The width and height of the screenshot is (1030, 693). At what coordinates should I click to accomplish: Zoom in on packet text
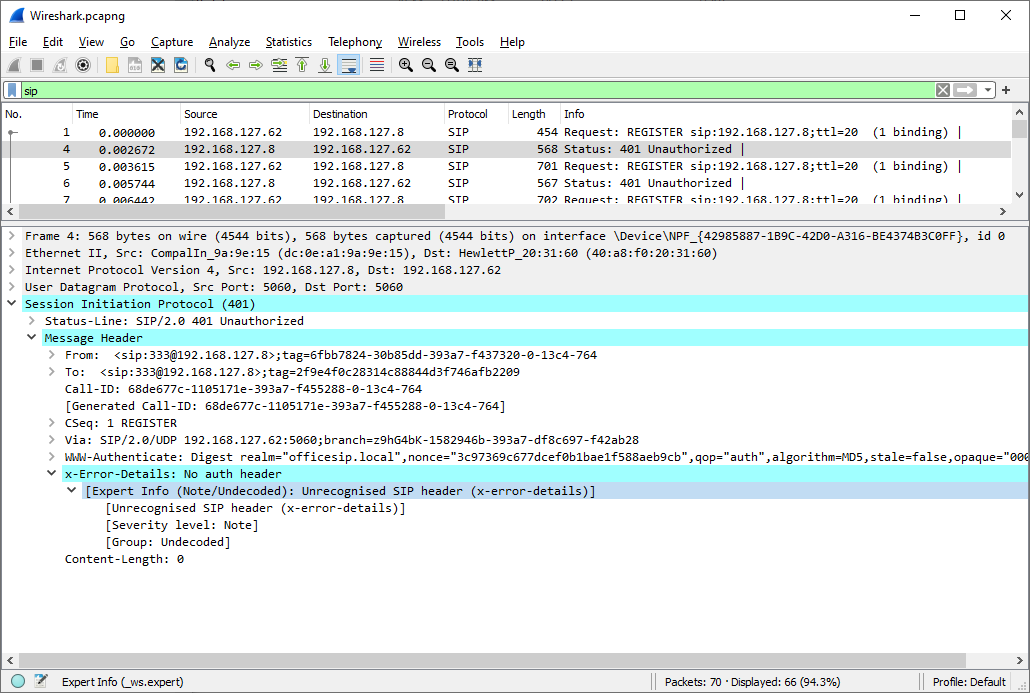tap(405, 65)
